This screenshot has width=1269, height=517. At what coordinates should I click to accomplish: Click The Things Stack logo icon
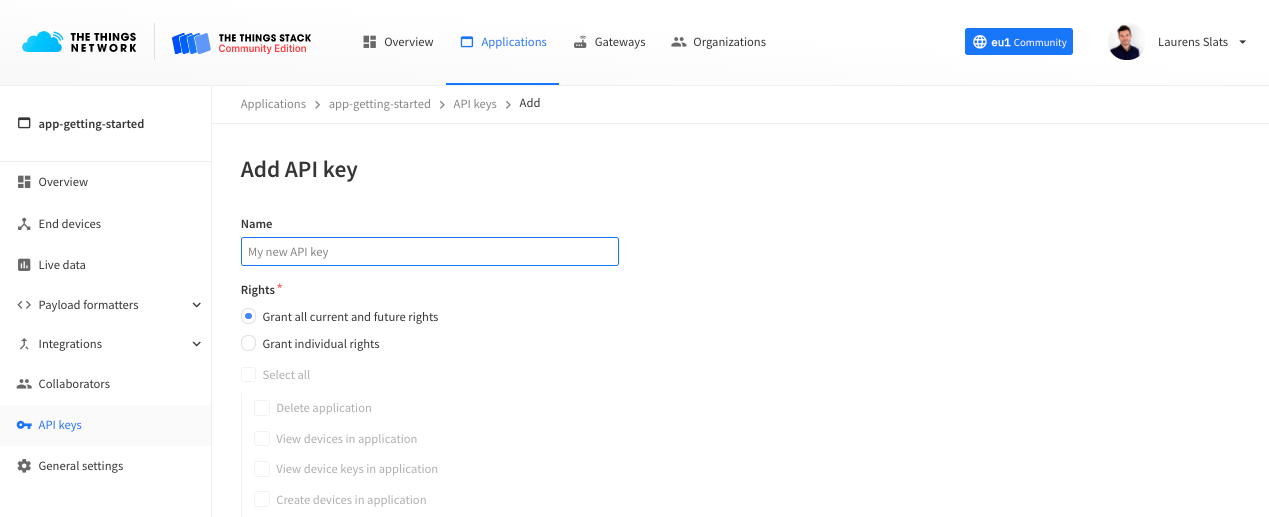[x=191, y=43]
